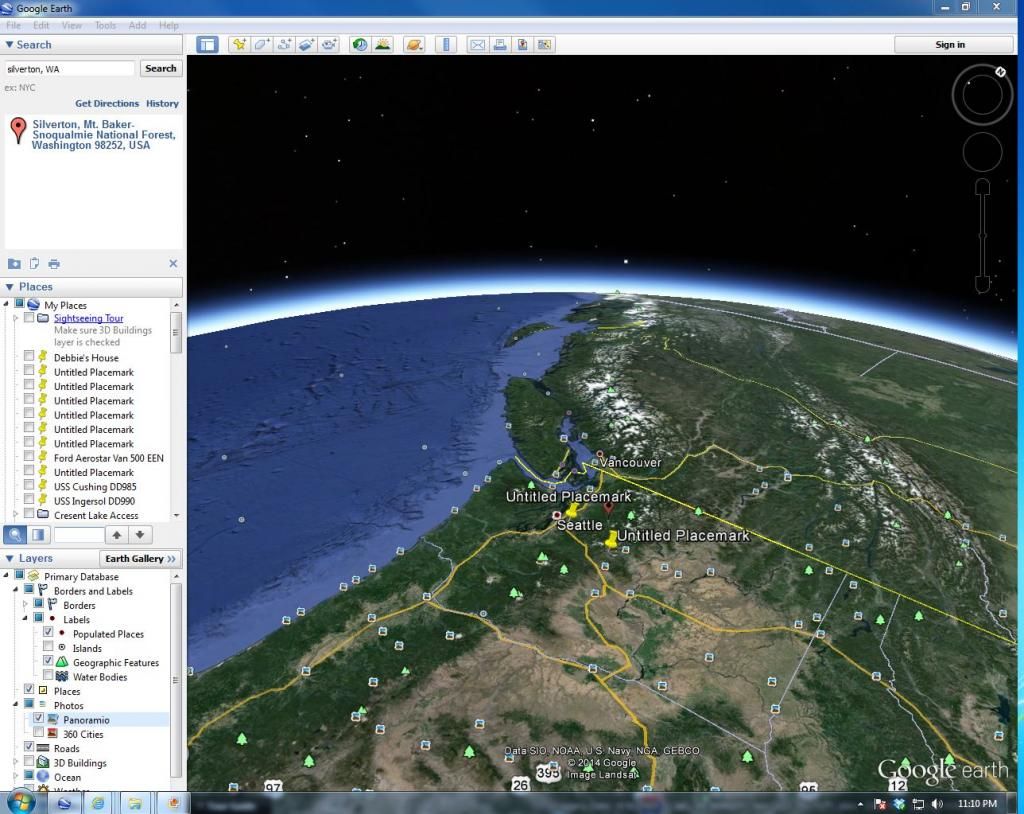Open file explorer from taskbar
The image size is (1024, 814).
135,803
